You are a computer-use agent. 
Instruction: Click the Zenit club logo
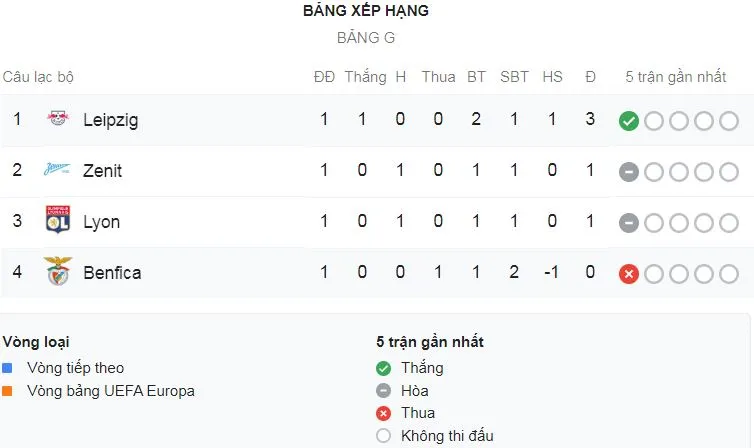pos(58,171)
